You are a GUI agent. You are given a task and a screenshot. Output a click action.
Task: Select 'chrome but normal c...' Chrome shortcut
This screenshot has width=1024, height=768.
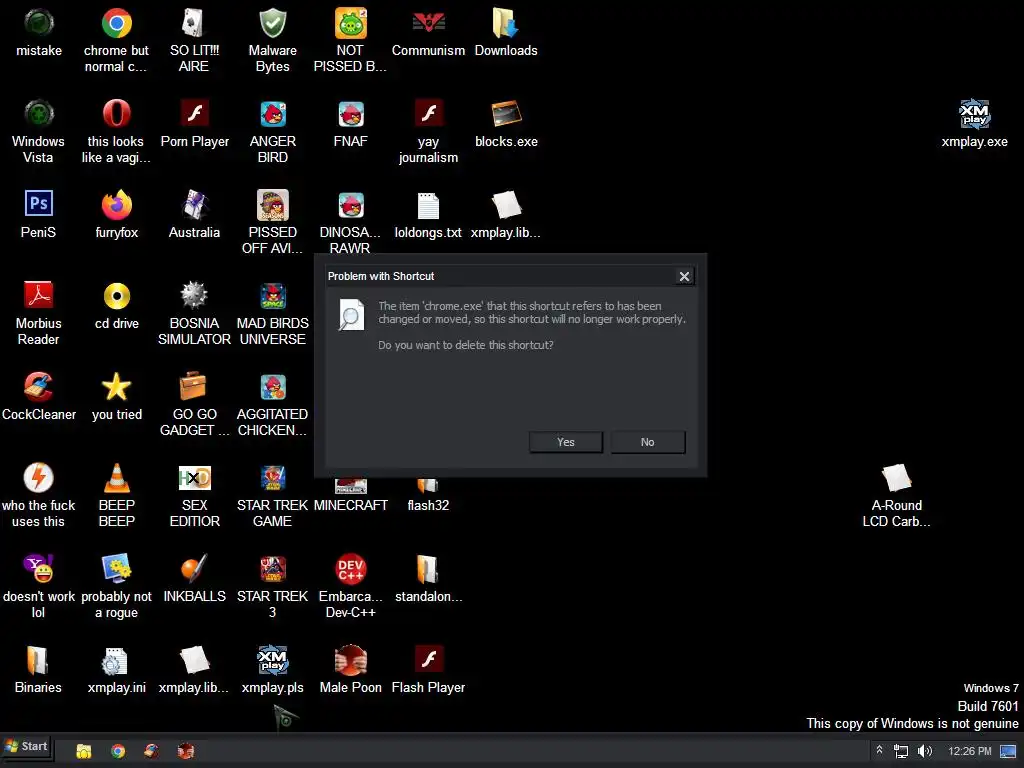(x=116, y=40)
